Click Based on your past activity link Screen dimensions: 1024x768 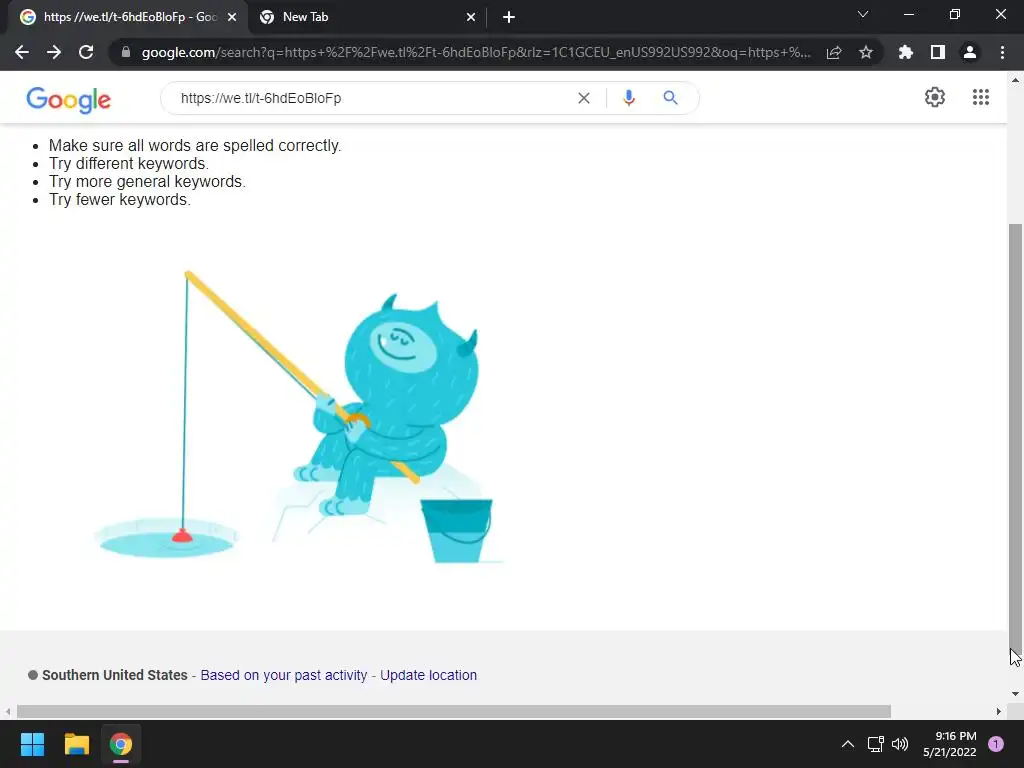point(283,675)
